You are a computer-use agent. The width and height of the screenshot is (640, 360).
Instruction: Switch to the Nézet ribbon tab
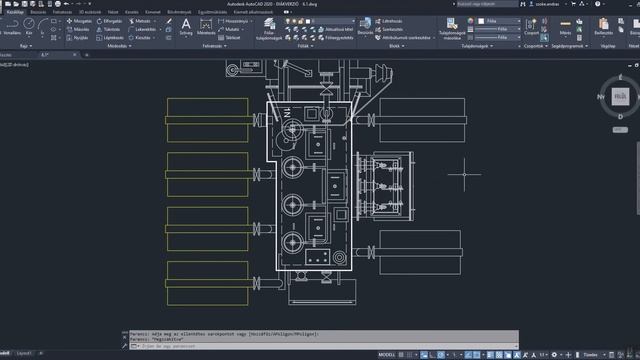pos(113,12)
